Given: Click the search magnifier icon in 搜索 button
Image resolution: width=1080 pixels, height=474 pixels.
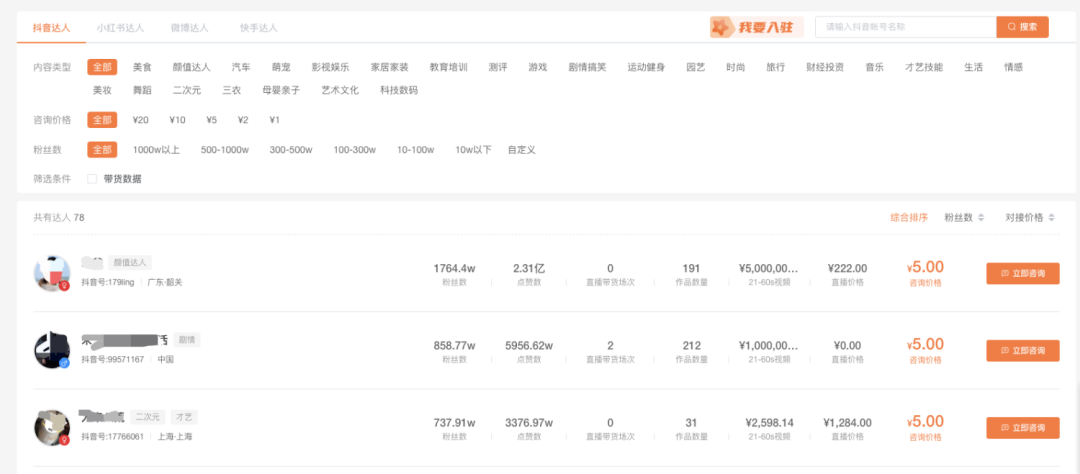Looking at the screenshot, I should [x=1011, y=27].
